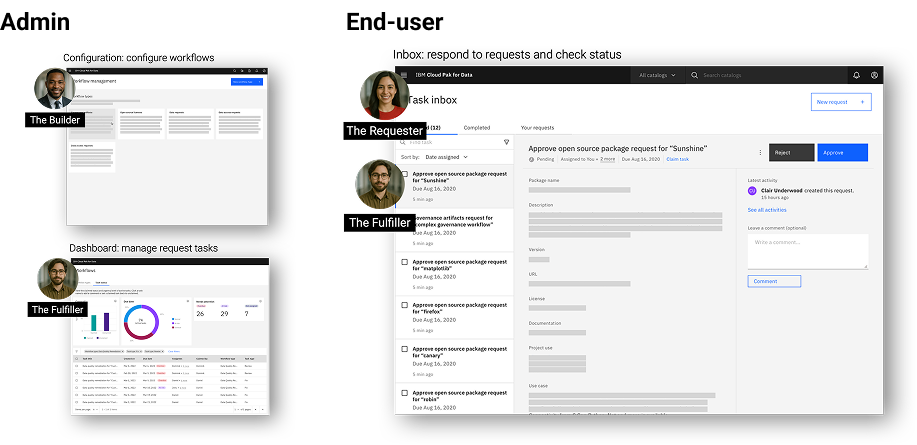Click the count 29 in the dashboard
917x445 pixels.
coord(224,314)
